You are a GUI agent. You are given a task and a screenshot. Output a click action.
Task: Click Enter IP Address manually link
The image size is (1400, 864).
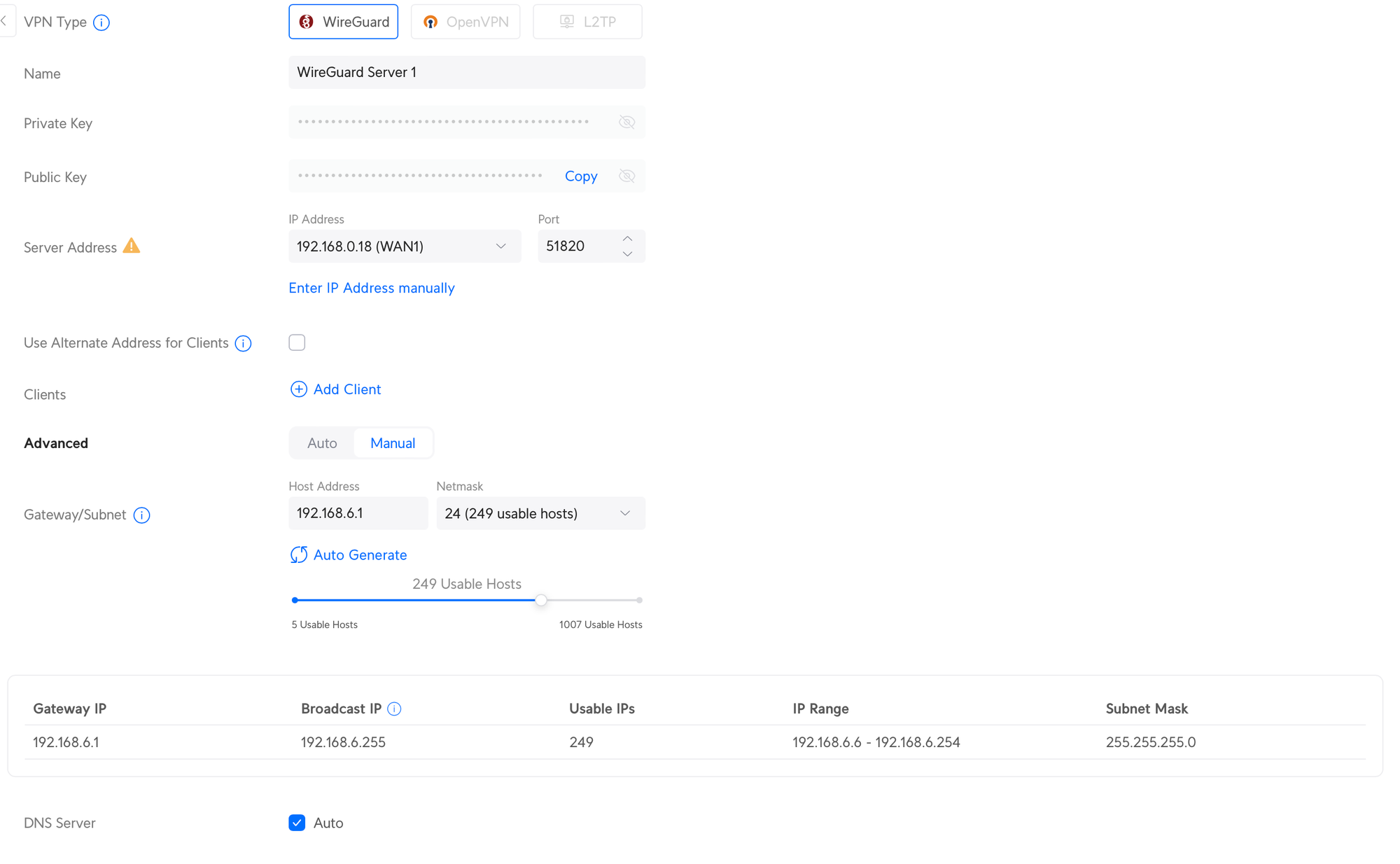pyautogui.click(x=372, y=288)
